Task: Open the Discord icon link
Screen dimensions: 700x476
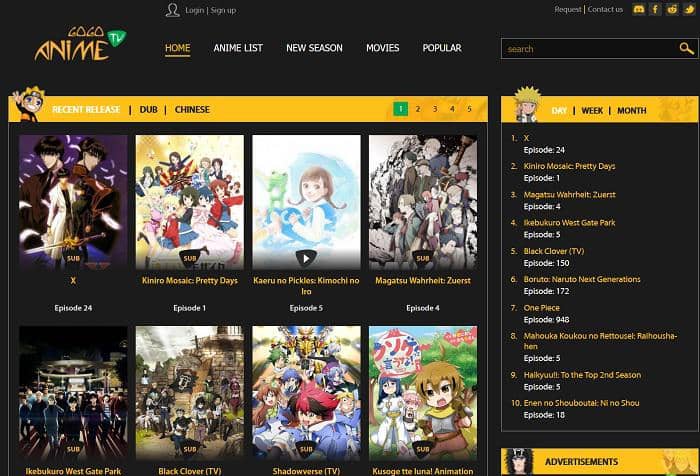Action: 638,9
